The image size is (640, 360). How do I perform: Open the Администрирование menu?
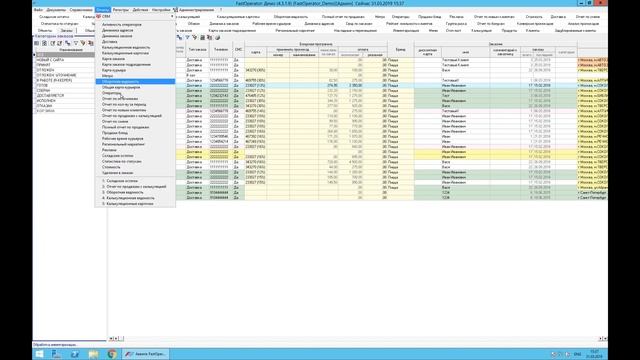(x=193, y=10)
